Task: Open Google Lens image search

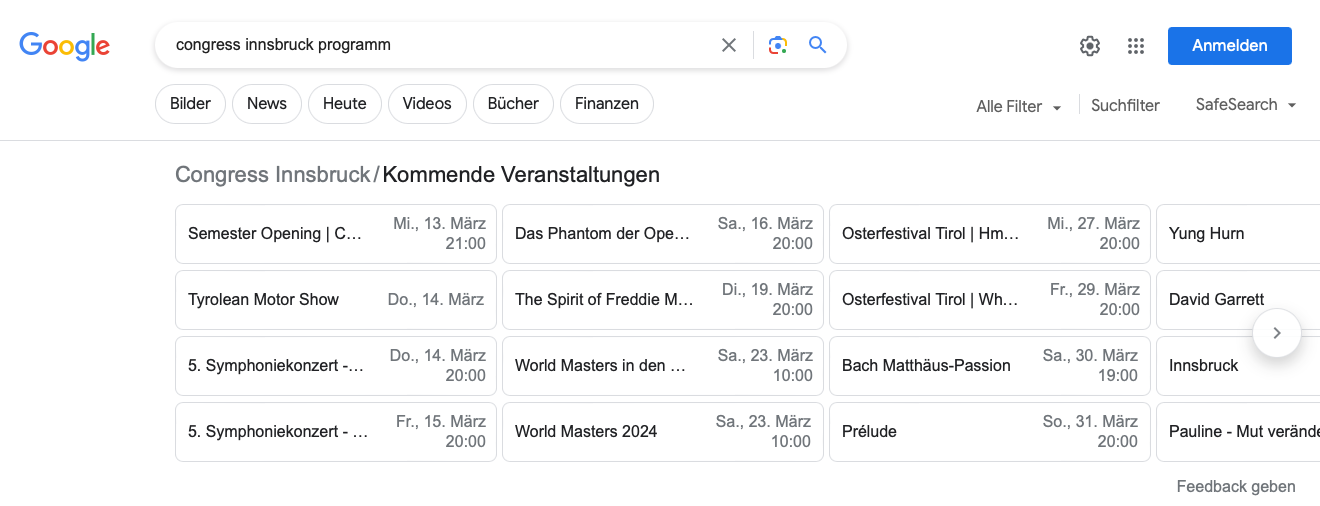Action: coord(778,45)
